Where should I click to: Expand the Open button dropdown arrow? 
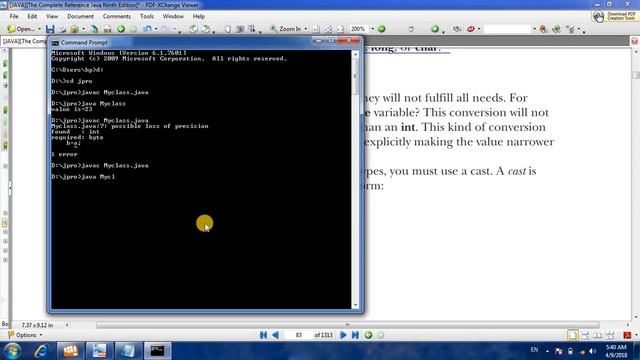point(39,29)
